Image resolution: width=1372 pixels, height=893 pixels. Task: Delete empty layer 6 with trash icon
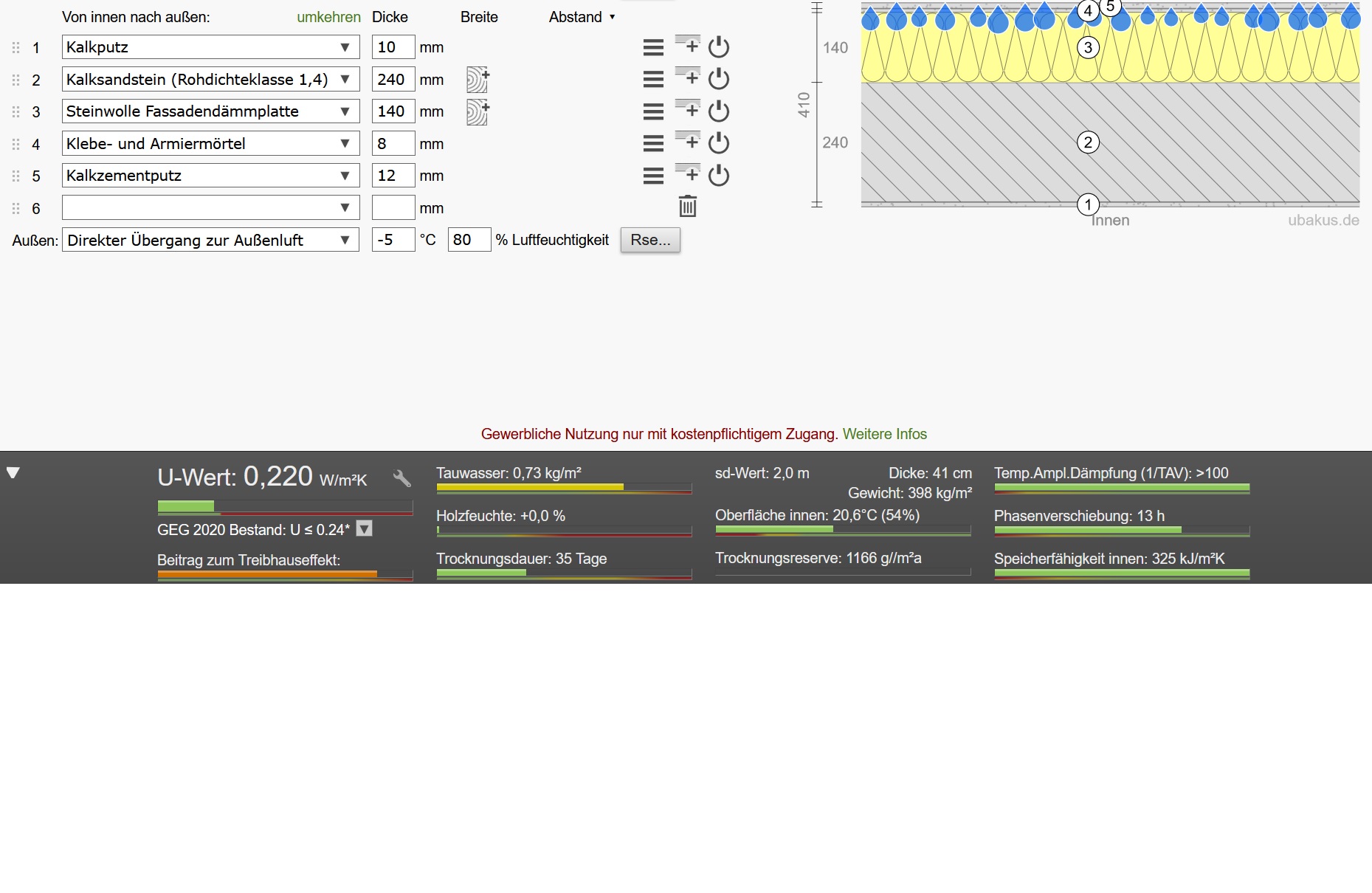coord(687,207)
